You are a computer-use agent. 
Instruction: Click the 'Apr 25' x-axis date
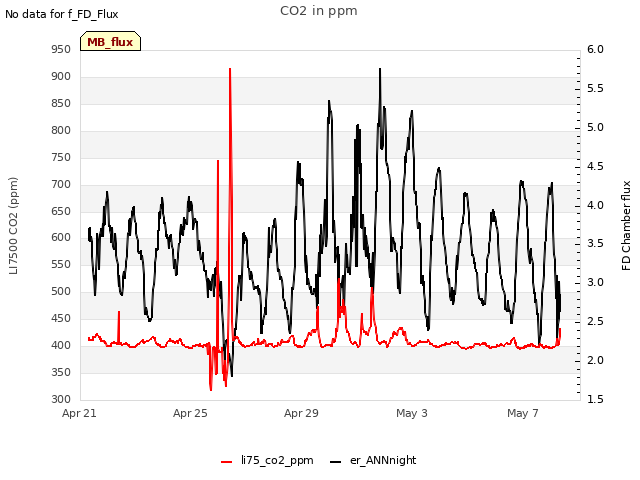pyautogui.click(x=190, y=413)
